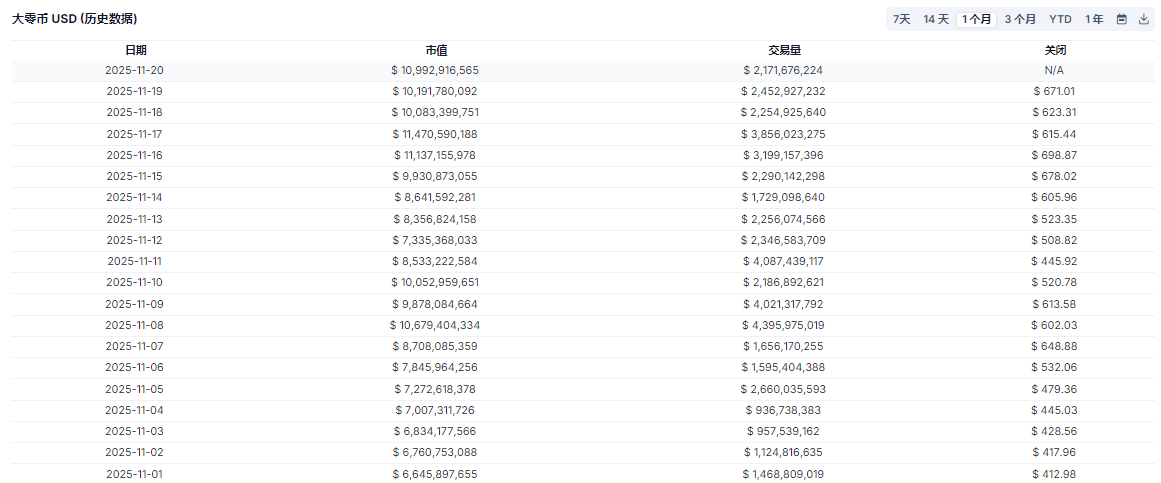Click the 日期 column header
The image size is (1161, 483).
point(135,50)
